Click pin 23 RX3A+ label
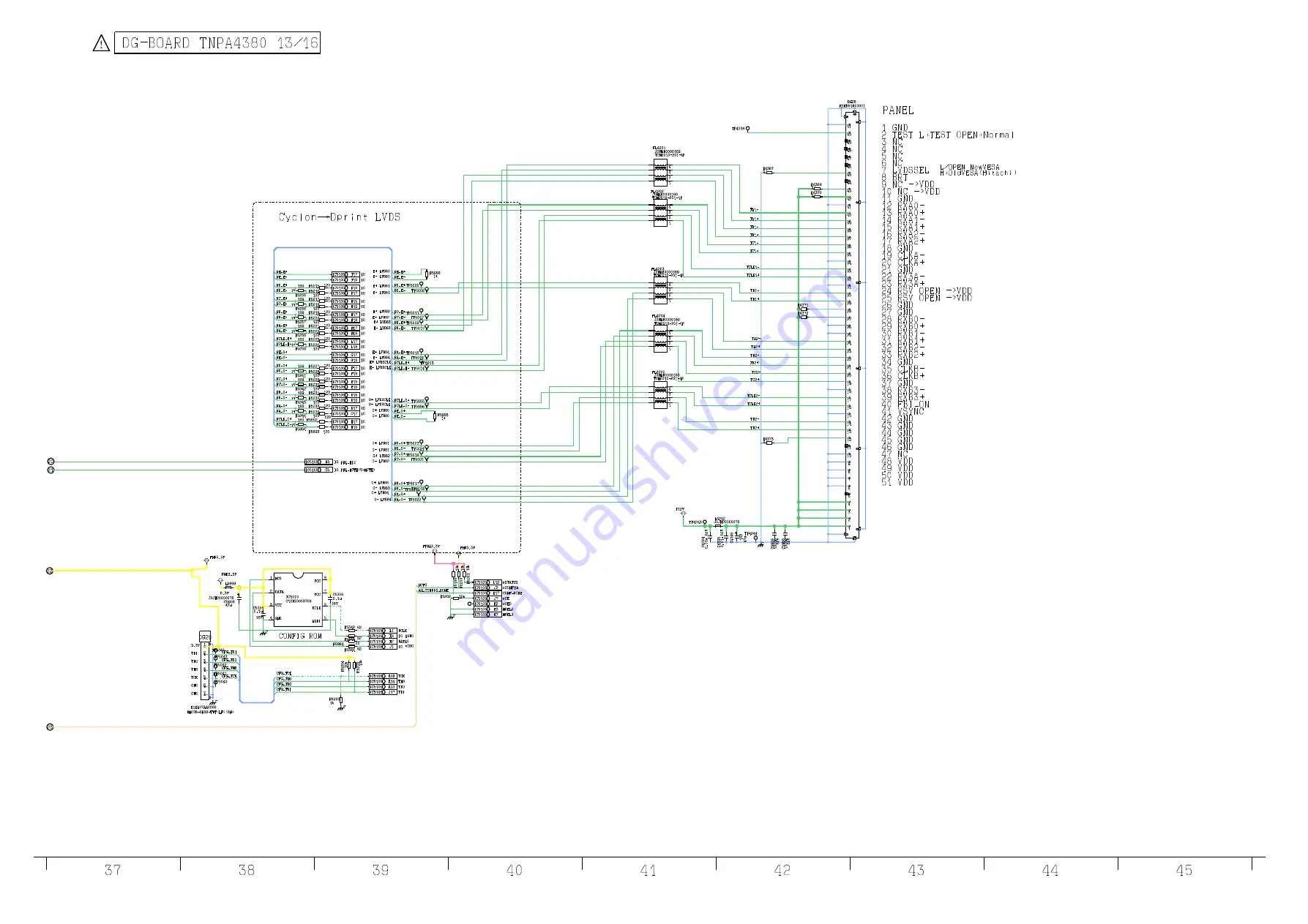Viewport: 1308px width, 924px height. click(x=903, y=284)
